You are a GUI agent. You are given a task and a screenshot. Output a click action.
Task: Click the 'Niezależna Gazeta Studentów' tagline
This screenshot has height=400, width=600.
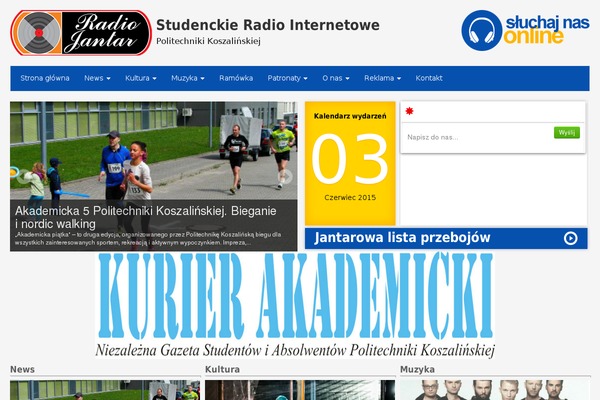point(295,350)
